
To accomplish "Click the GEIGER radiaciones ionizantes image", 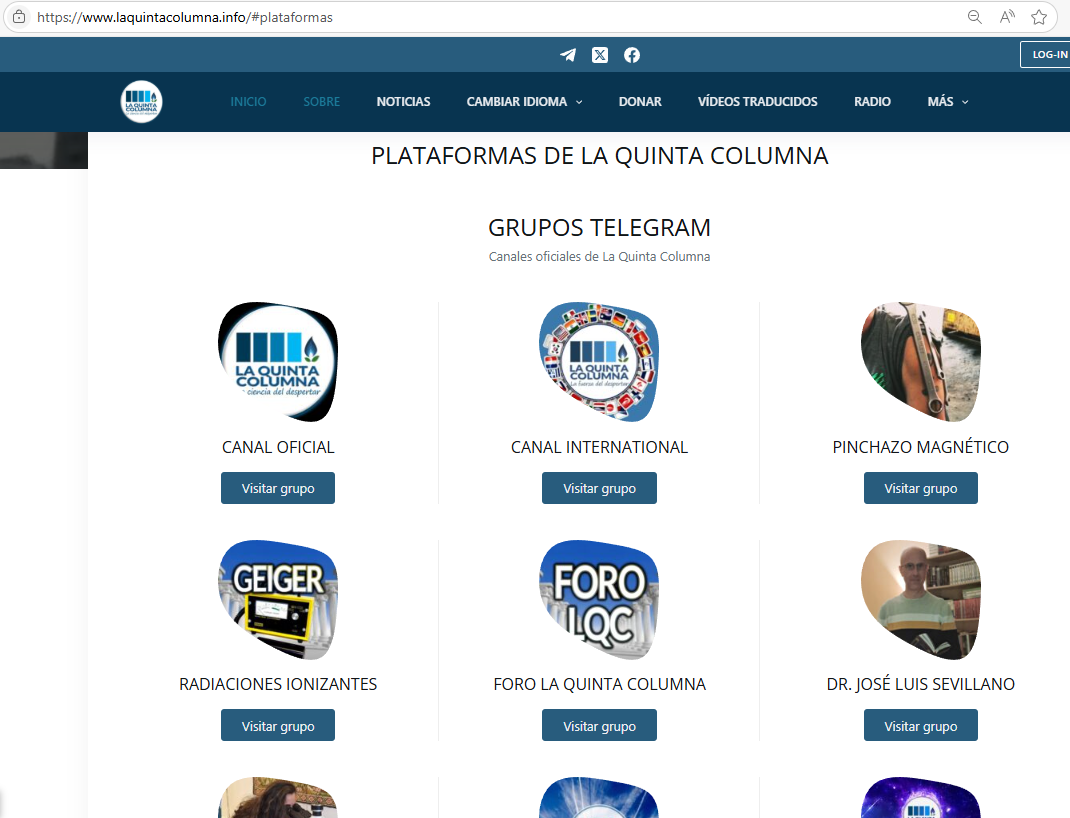I will click(x=277, y=599).
